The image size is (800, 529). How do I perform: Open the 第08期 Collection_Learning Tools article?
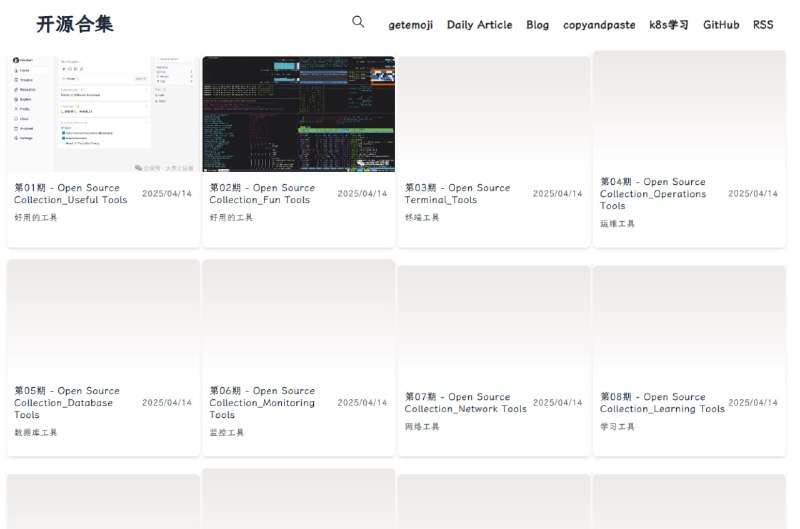point(662,403)
